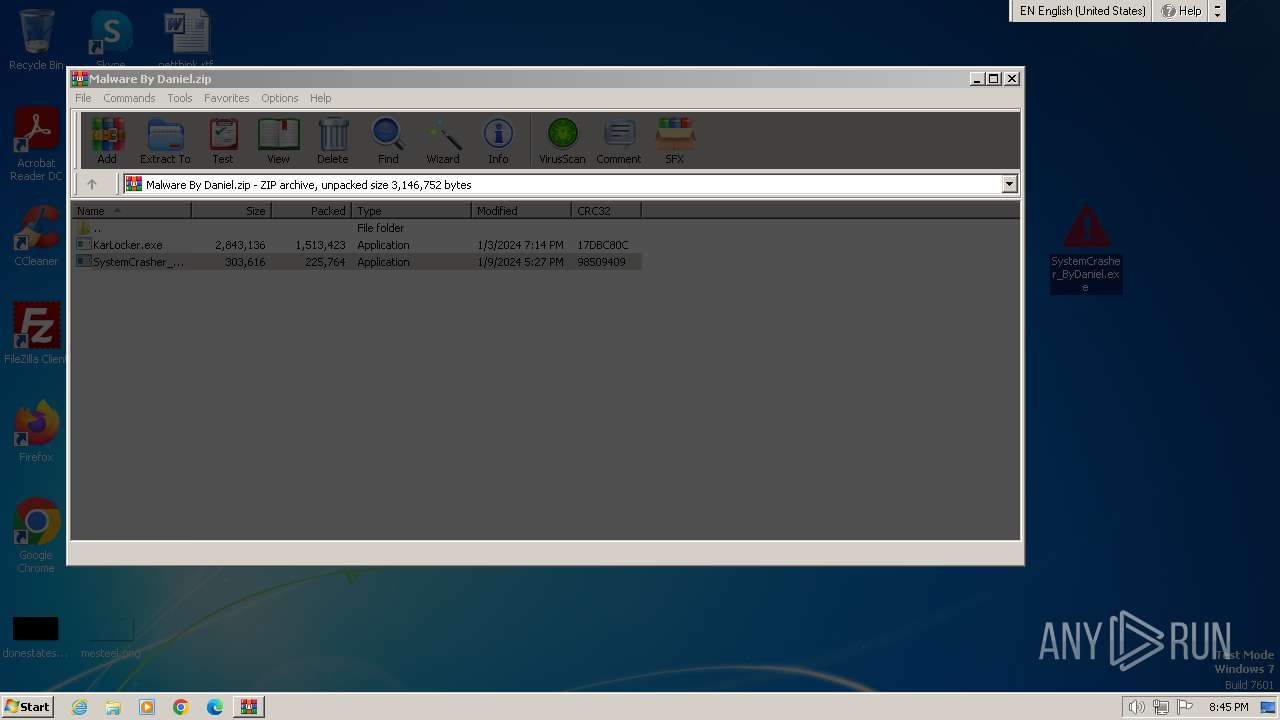This screenshot has height=720, width=1280.
Task: Open the FileZilla Client desktop icon
Action: [x=36, y=334]
